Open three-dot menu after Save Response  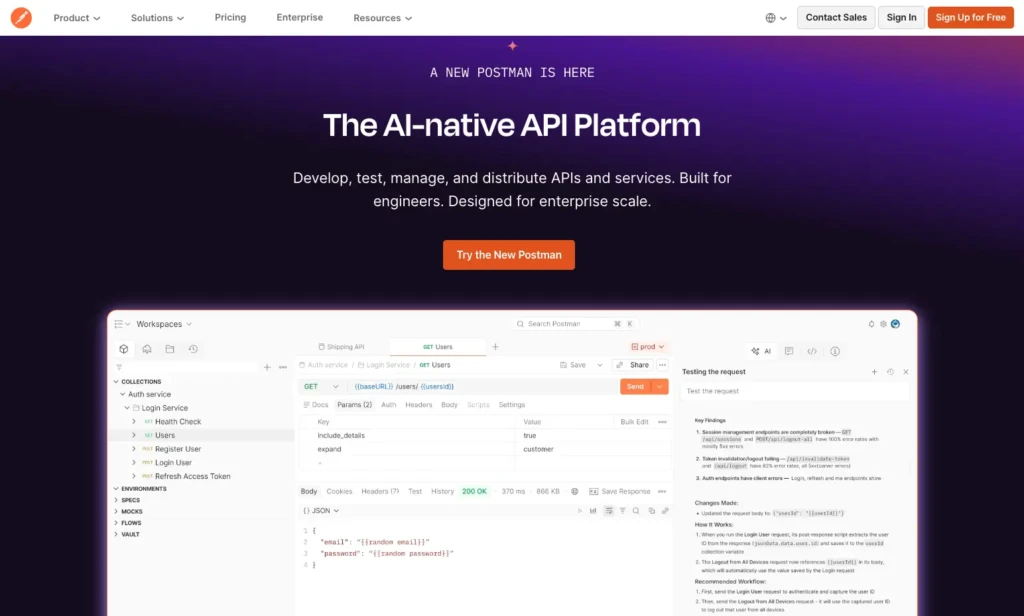coord(662,491)
